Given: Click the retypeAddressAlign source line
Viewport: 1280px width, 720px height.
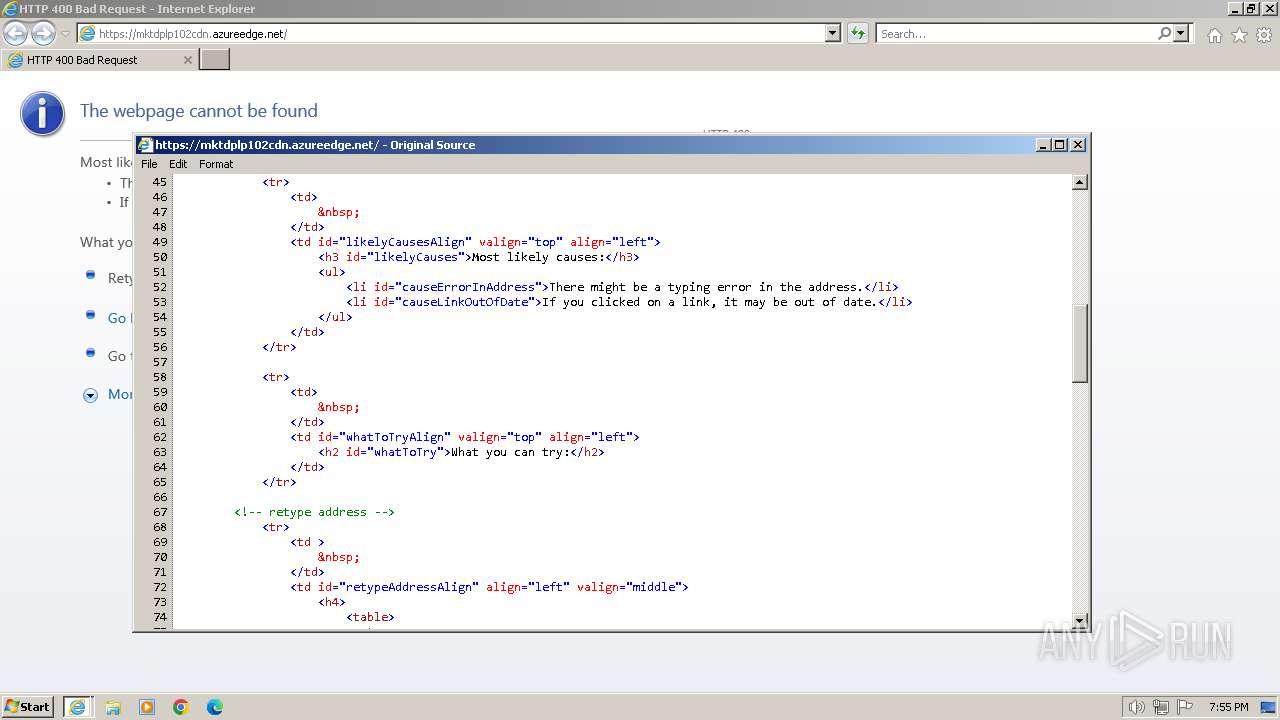Looking at the screenshot, I should coord(489,587).
